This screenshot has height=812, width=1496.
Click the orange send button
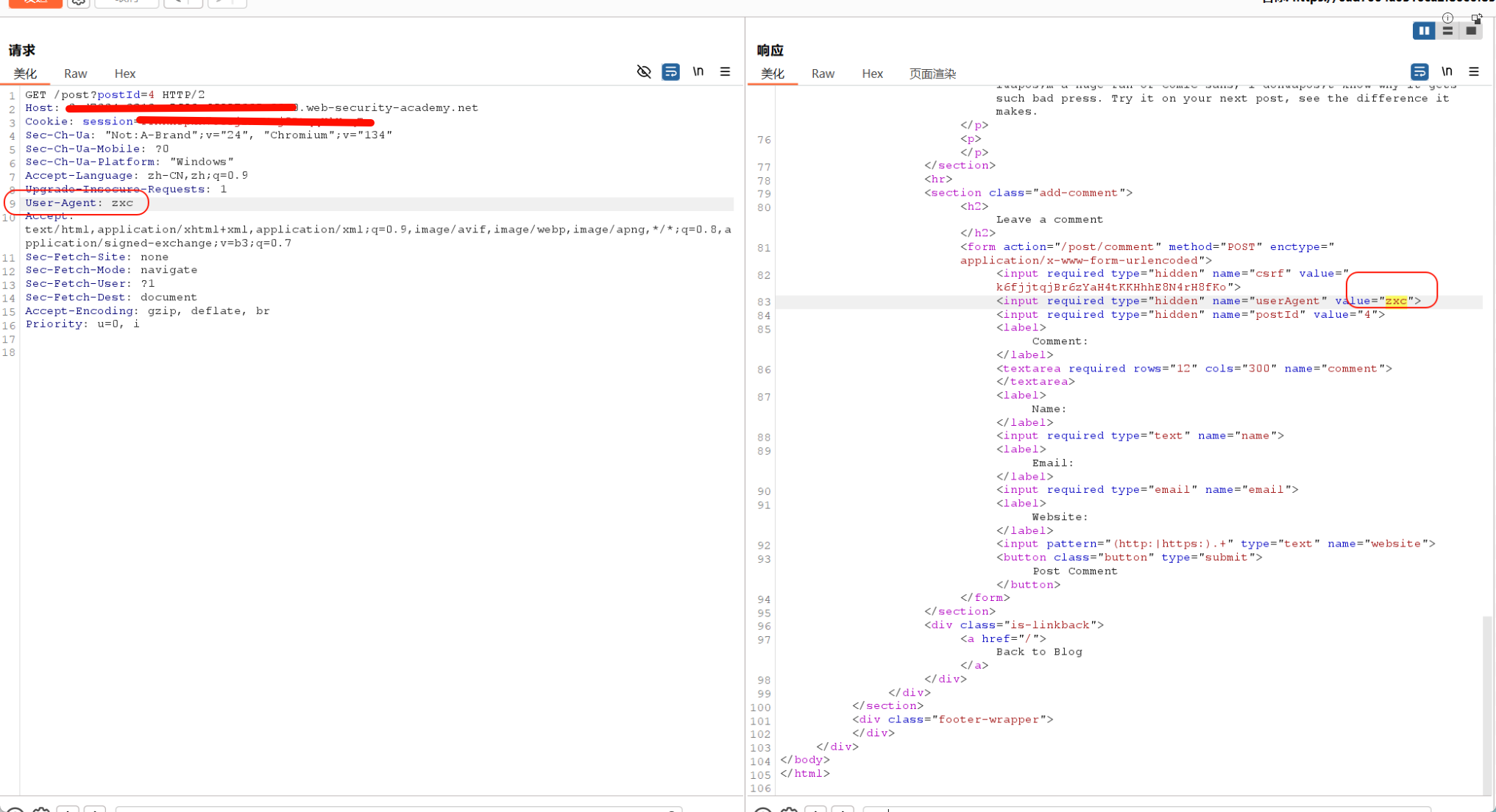click(x=35, y=3)
